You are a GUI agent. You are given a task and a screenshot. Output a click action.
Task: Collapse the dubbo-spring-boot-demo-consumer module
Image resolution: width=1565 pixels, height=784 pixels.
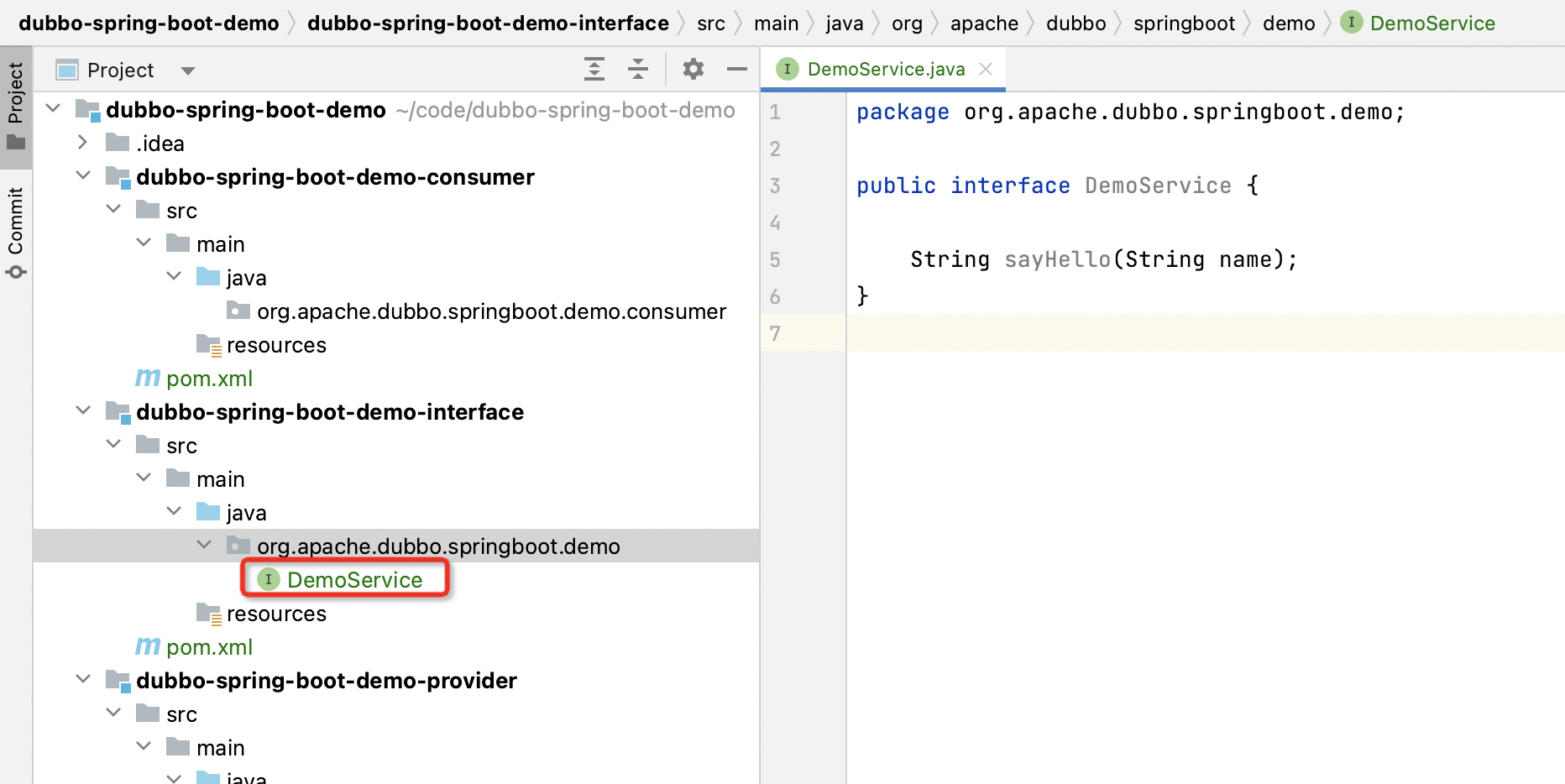coord(83,176)
